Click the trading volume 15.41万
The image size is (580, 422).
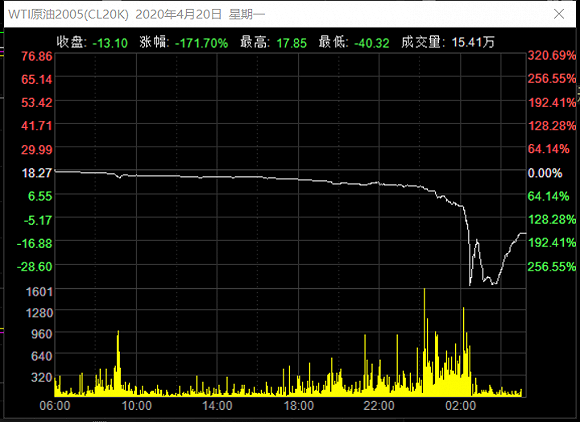[473, 43]
